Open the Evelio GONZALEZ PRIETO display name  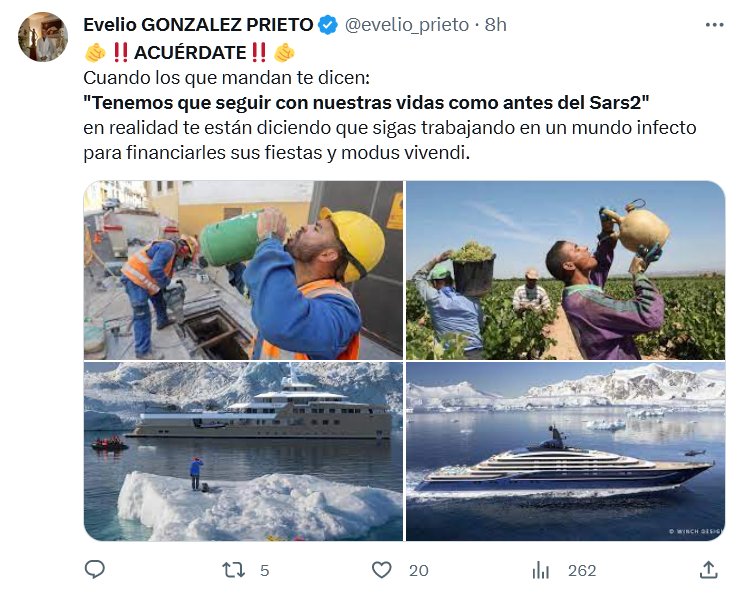pyautogui.click(x=198, y=25)
